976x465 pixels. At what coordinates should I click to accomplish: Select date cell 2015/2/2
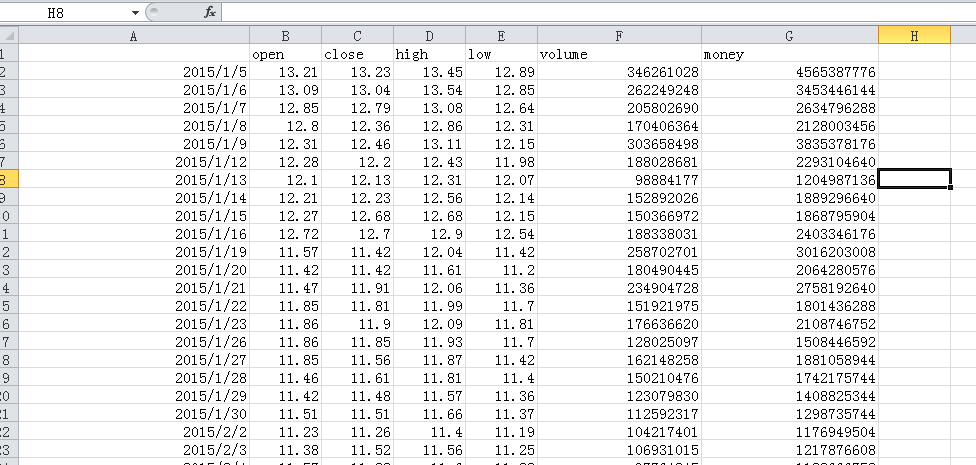coord(134,432)
